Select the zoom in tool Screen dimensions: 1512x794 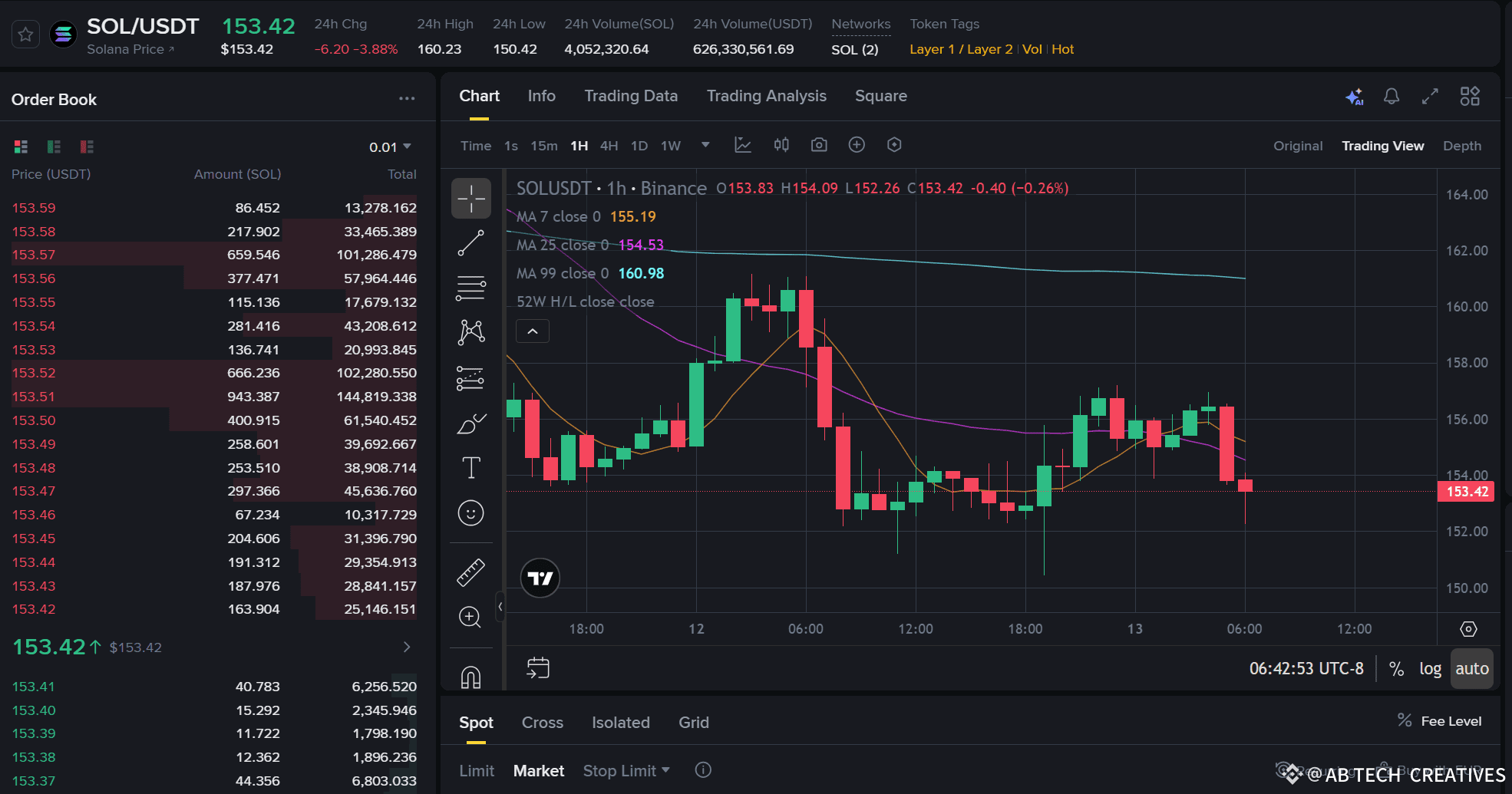point(470,617)
